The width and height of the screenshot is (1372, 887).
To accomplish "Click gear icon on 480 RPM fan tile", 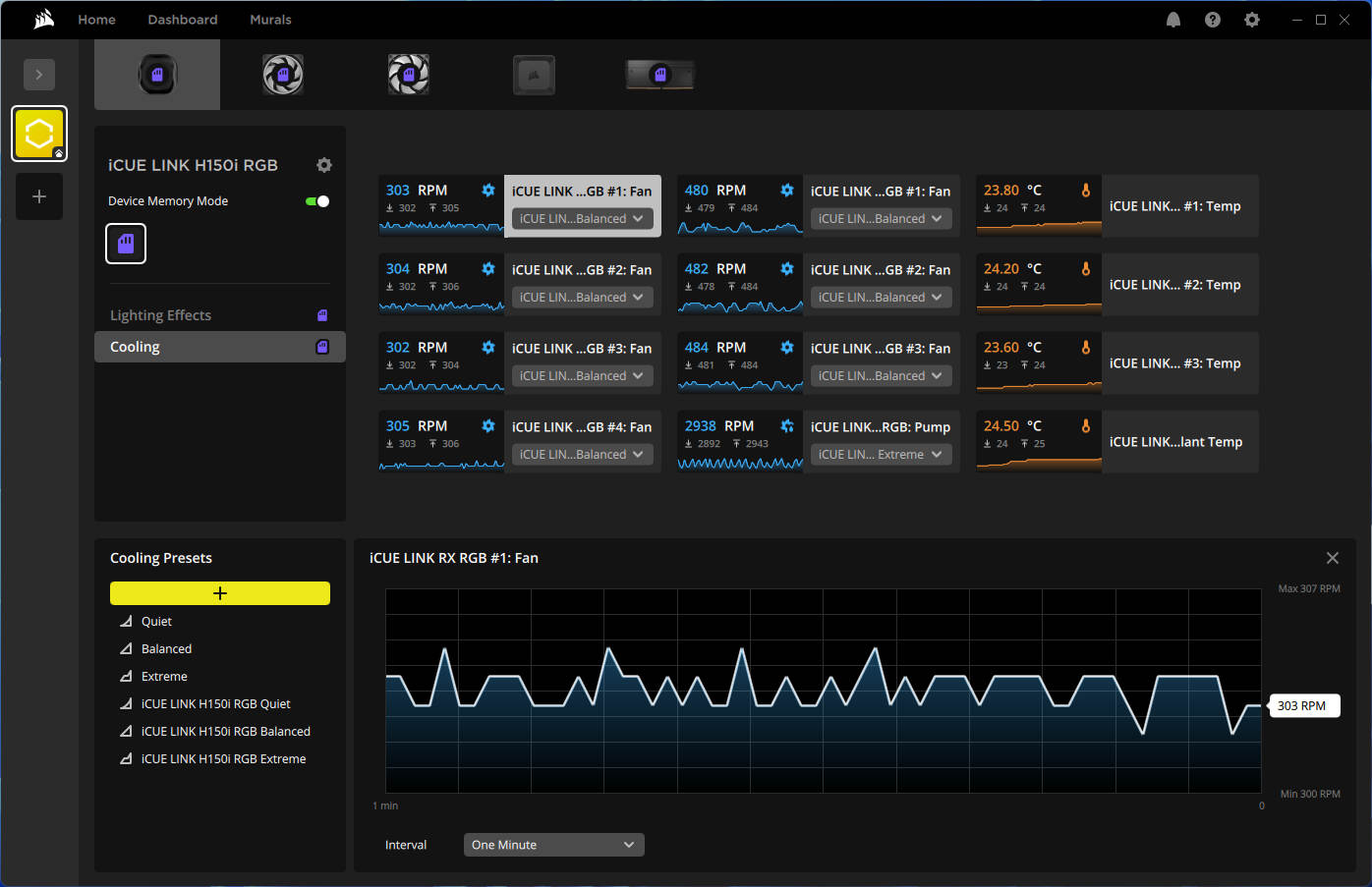I will (787, 190).
